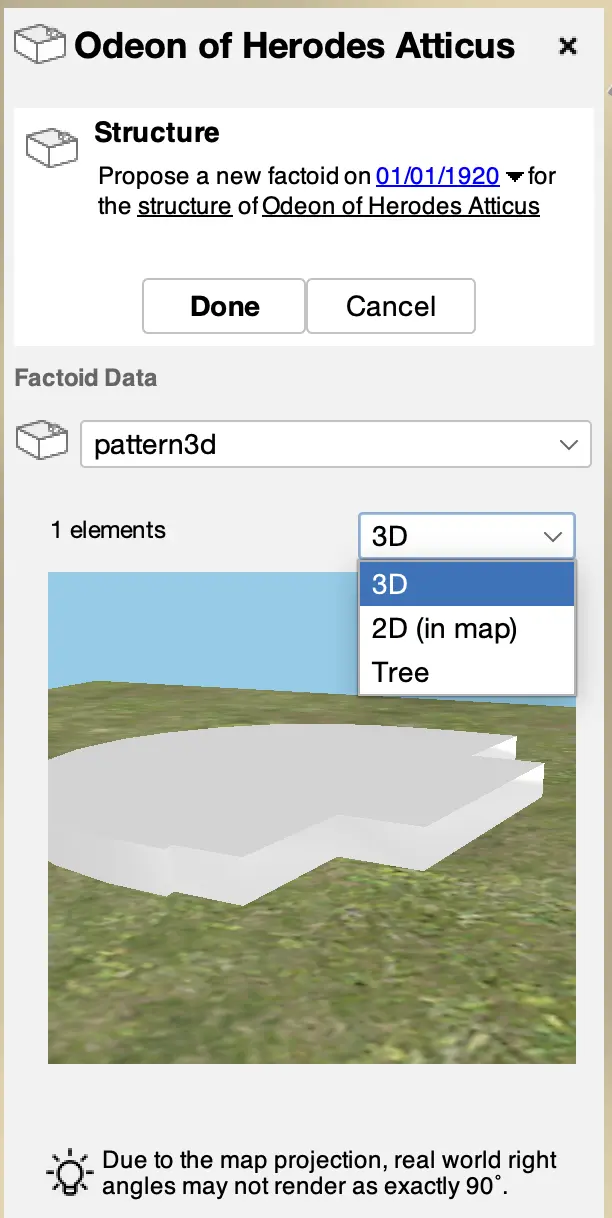Click the structure icon beside the panel title
This screenshot has height=1218, width=612.
click(x=41, y=45)
